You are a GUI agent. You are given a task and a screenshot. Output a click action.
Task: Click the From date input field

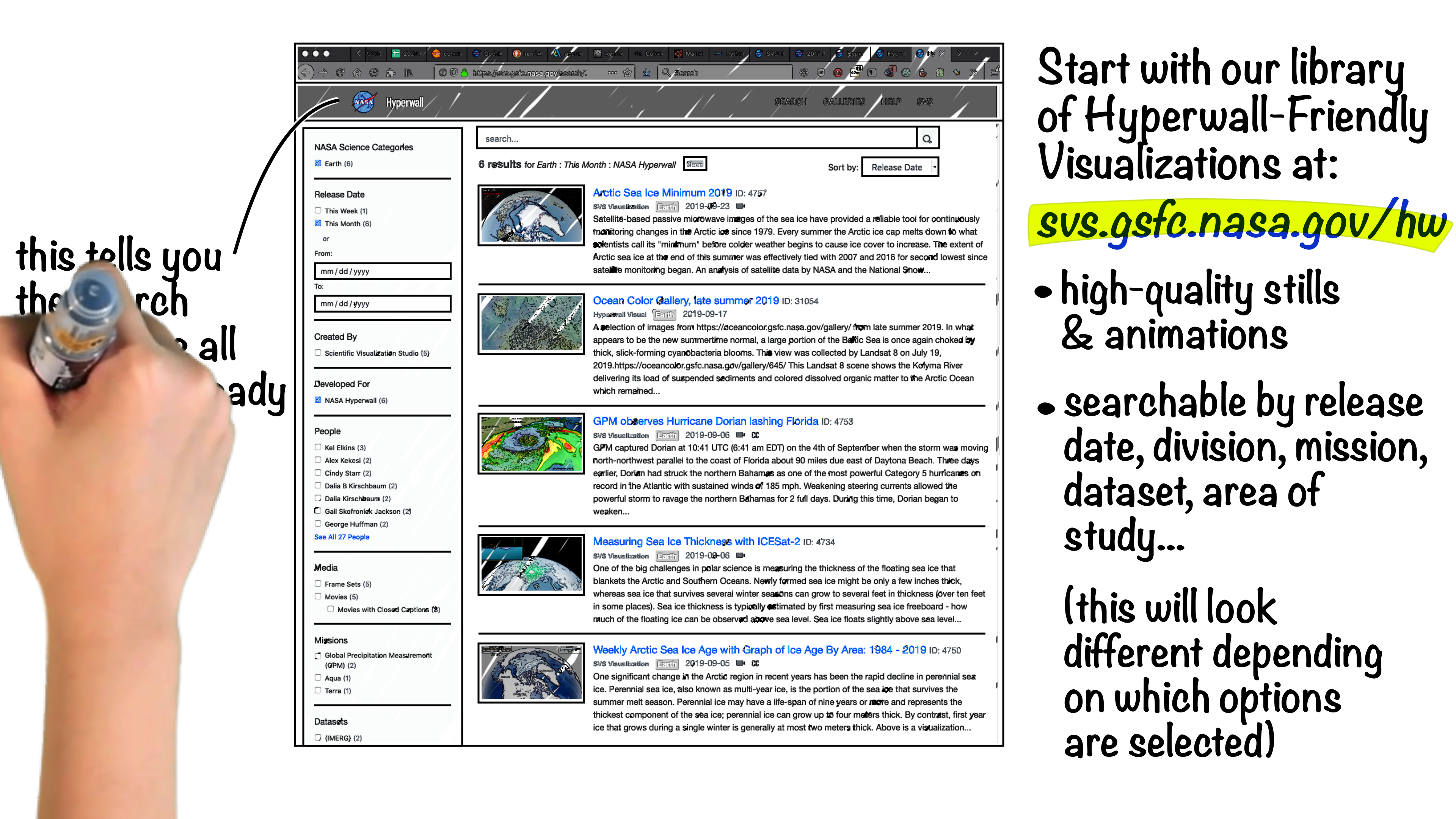pos(383,271)
